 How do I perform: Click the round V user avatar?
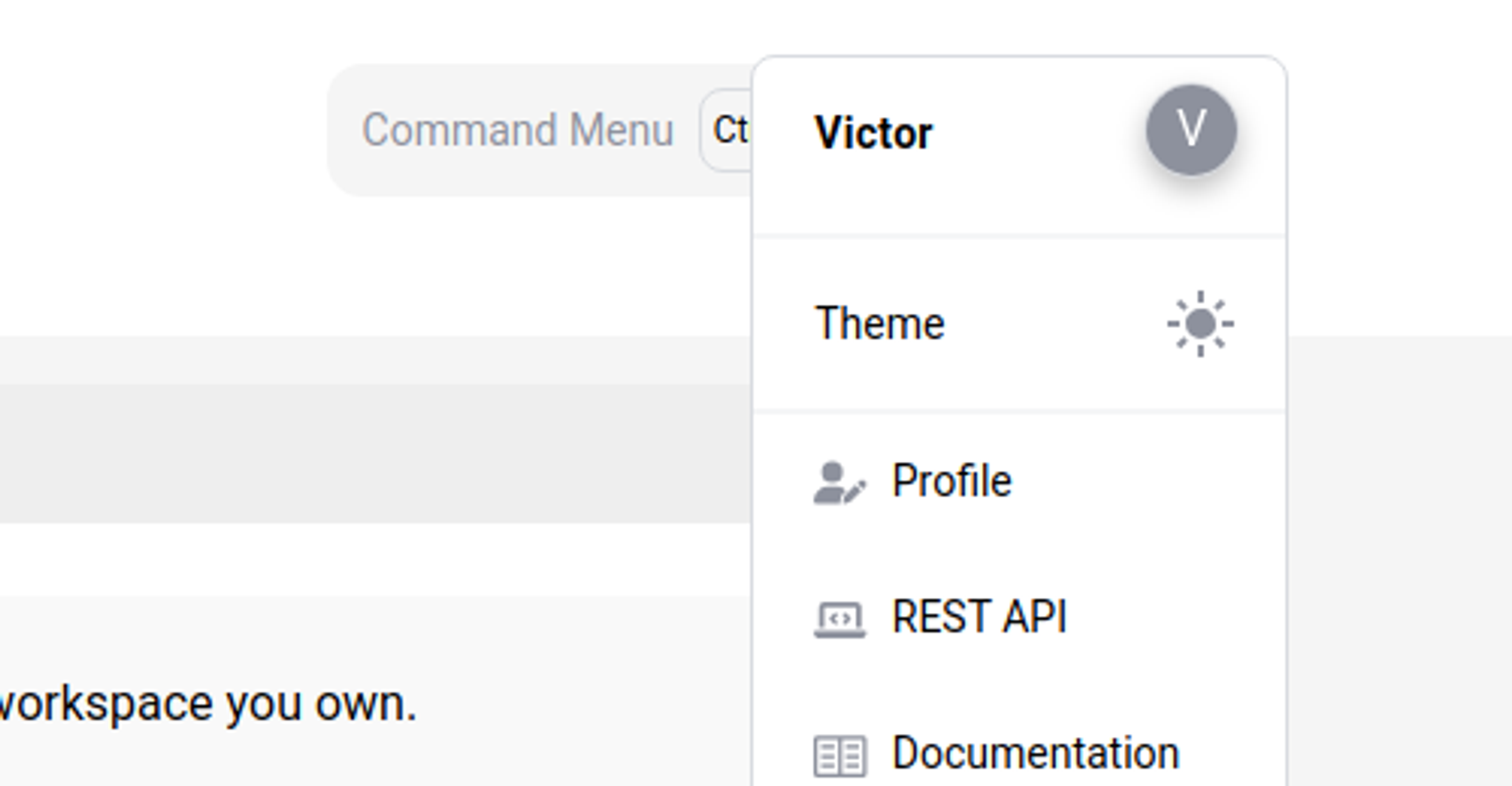[x=1191, y=130]
